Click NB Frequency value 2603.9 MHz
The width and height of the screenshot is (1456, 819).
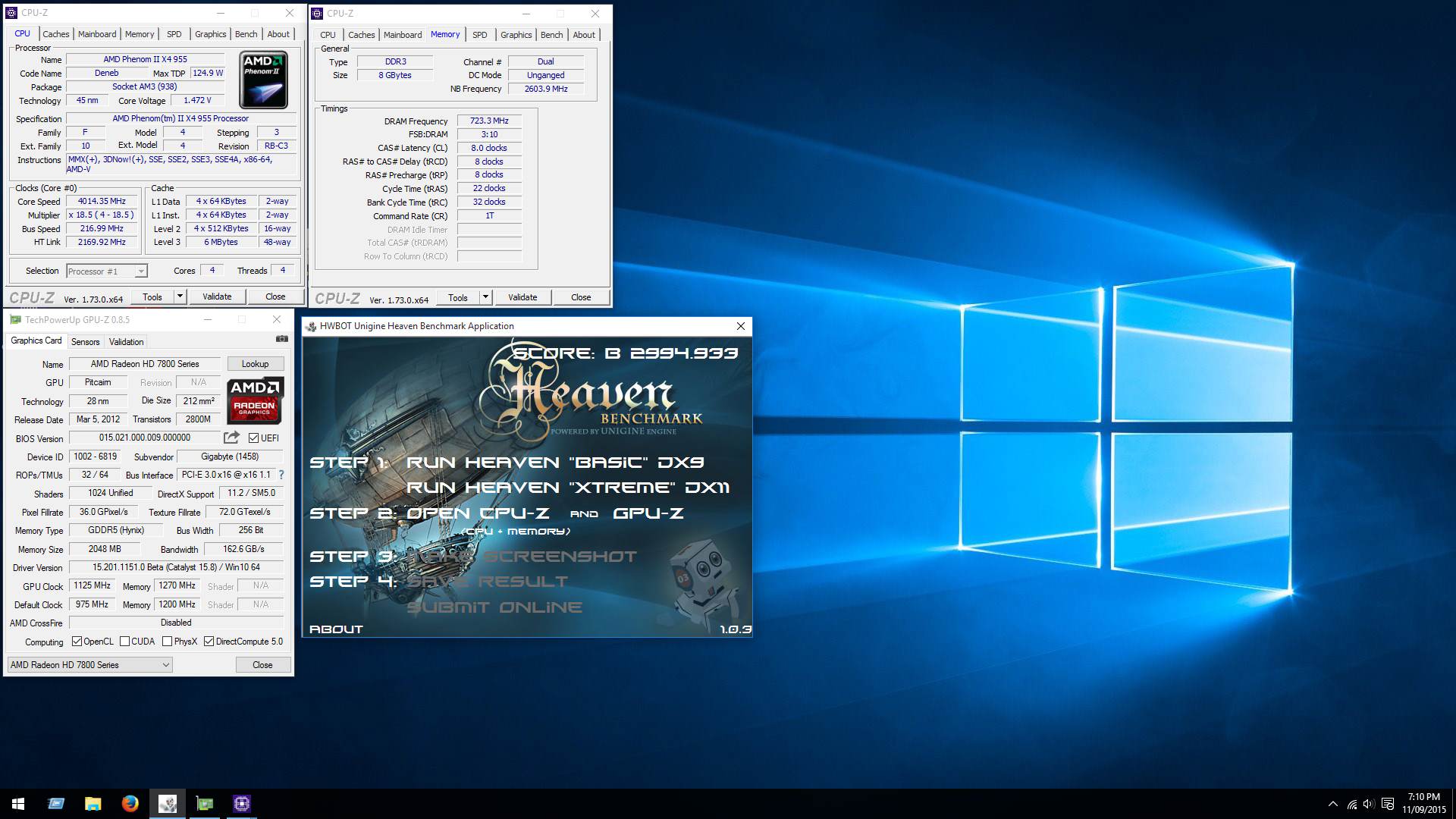point(546,89)
